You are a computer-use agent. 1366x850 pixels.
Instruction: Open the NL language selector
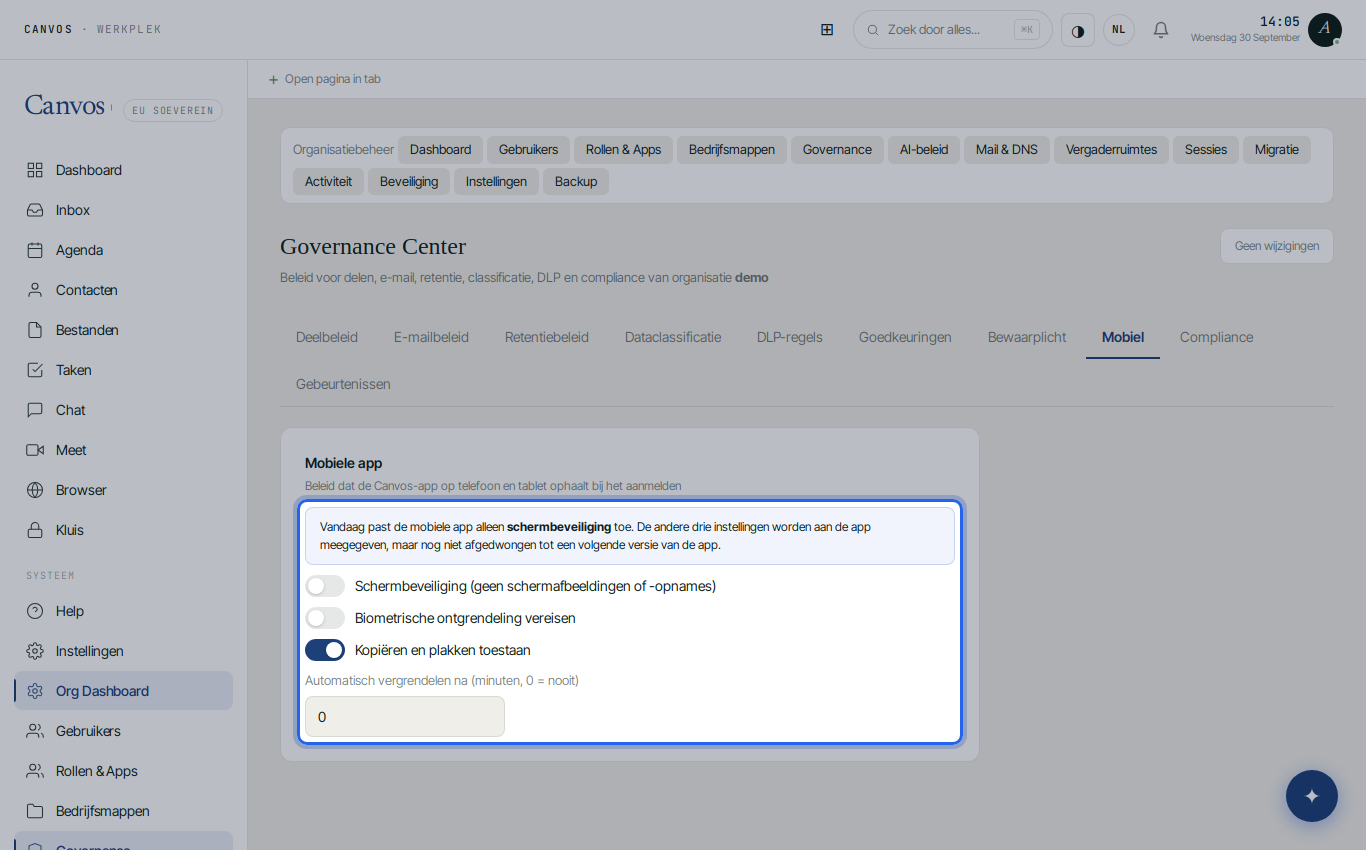(1119, 30)
